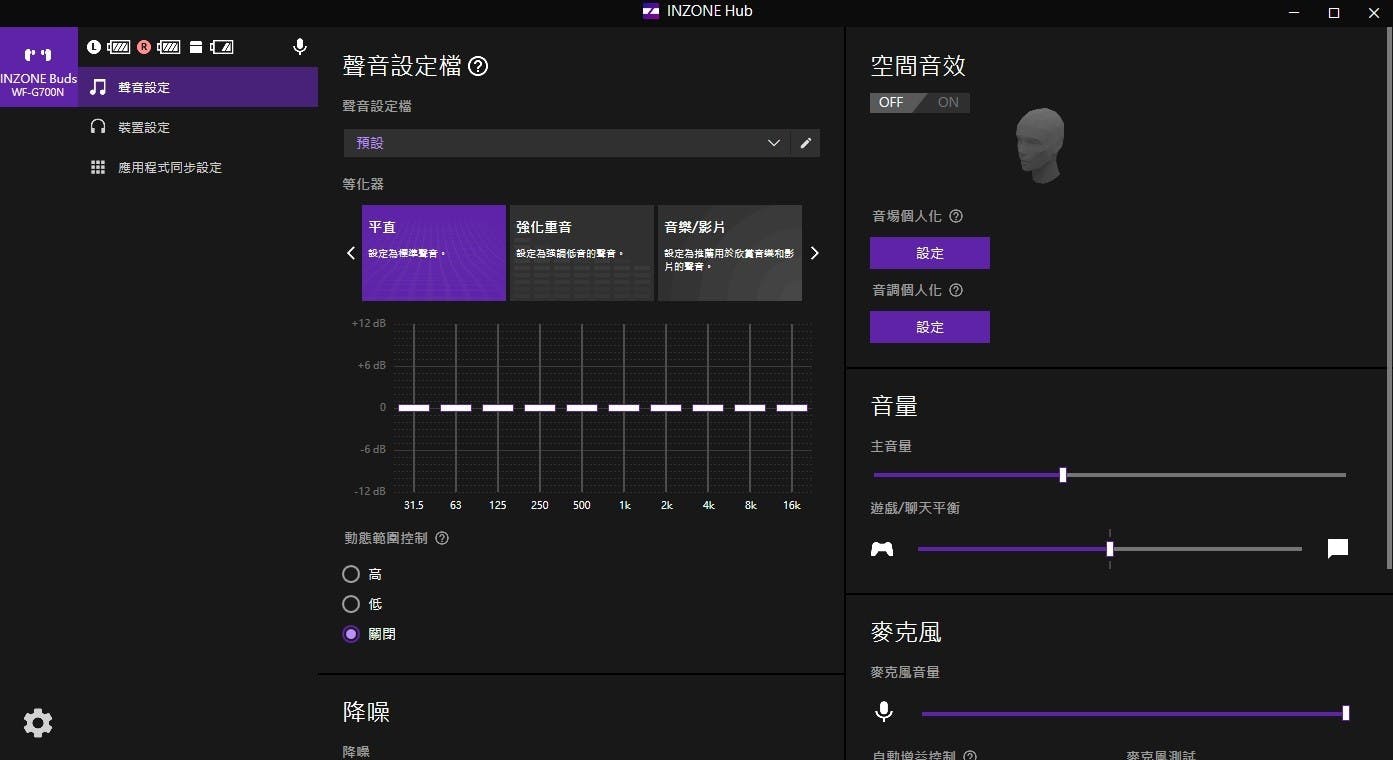Click the 3D head model image

coord(1041,146)
